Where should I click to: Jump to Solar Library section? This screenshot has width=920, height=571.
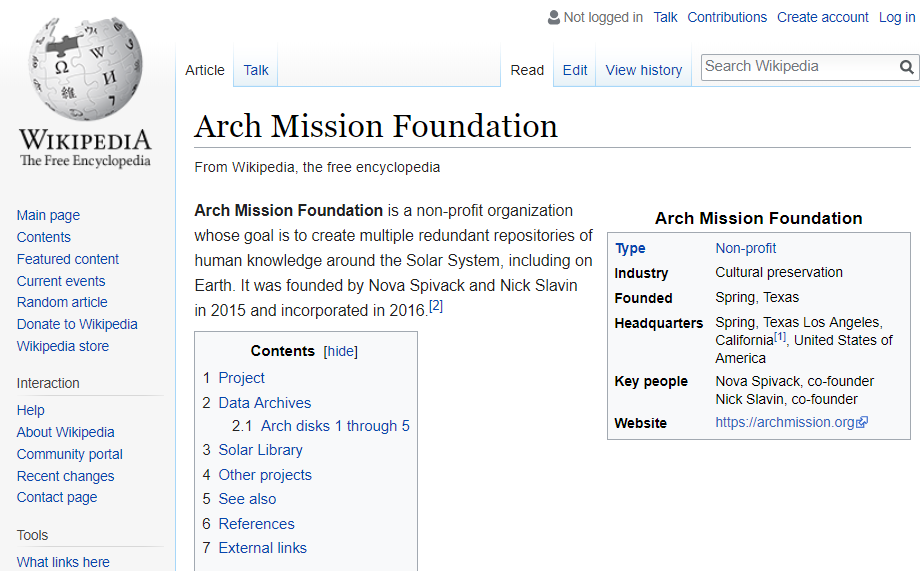[260, 450]
